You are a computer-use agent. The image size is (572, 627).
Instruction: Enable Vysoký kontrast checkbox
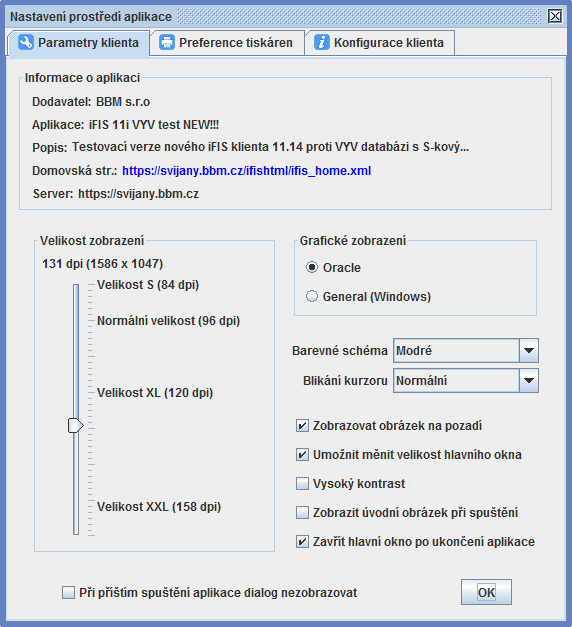point(302,483)
